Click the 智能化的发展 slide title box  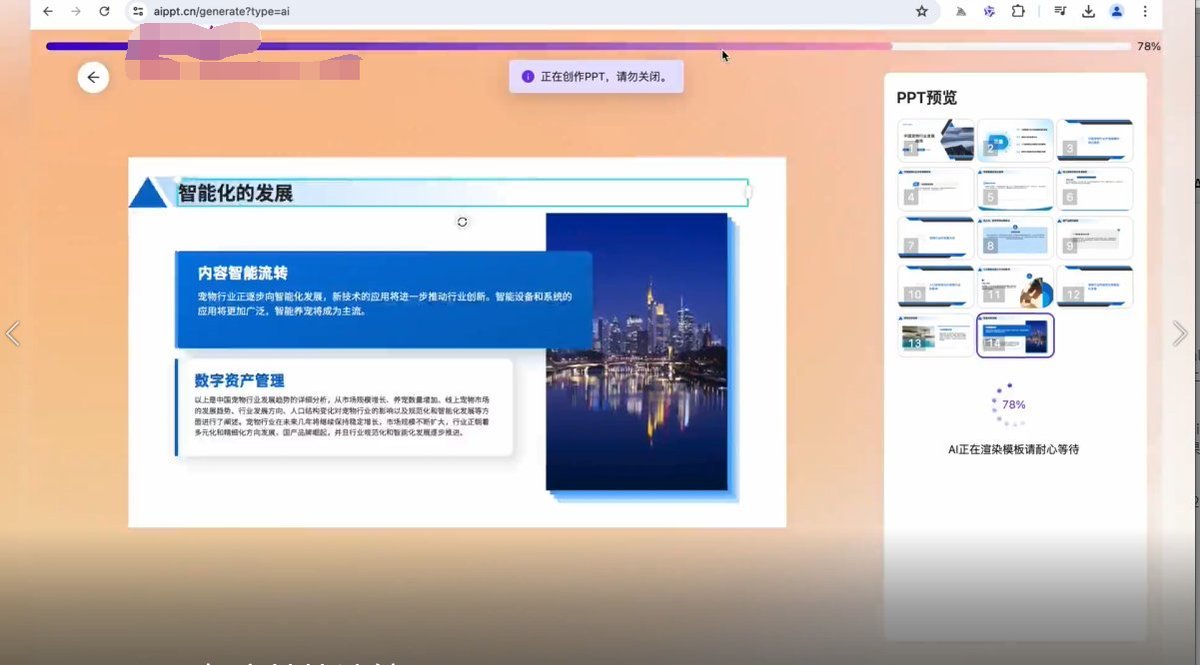[x=460, y=193]
